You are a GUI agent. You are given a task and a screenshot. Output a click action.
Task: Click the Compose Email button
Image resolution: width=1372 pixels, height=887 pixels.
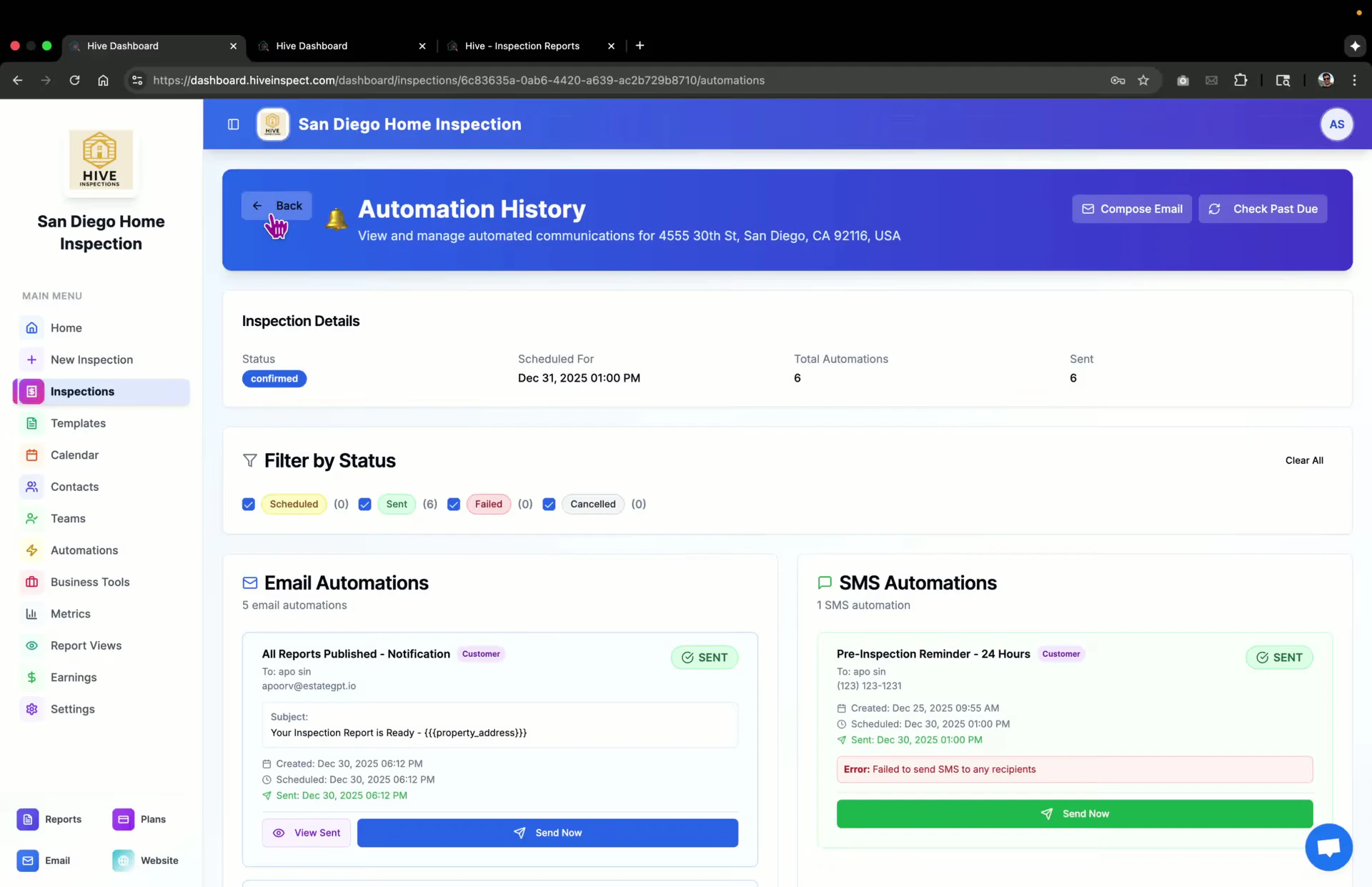1131,209
